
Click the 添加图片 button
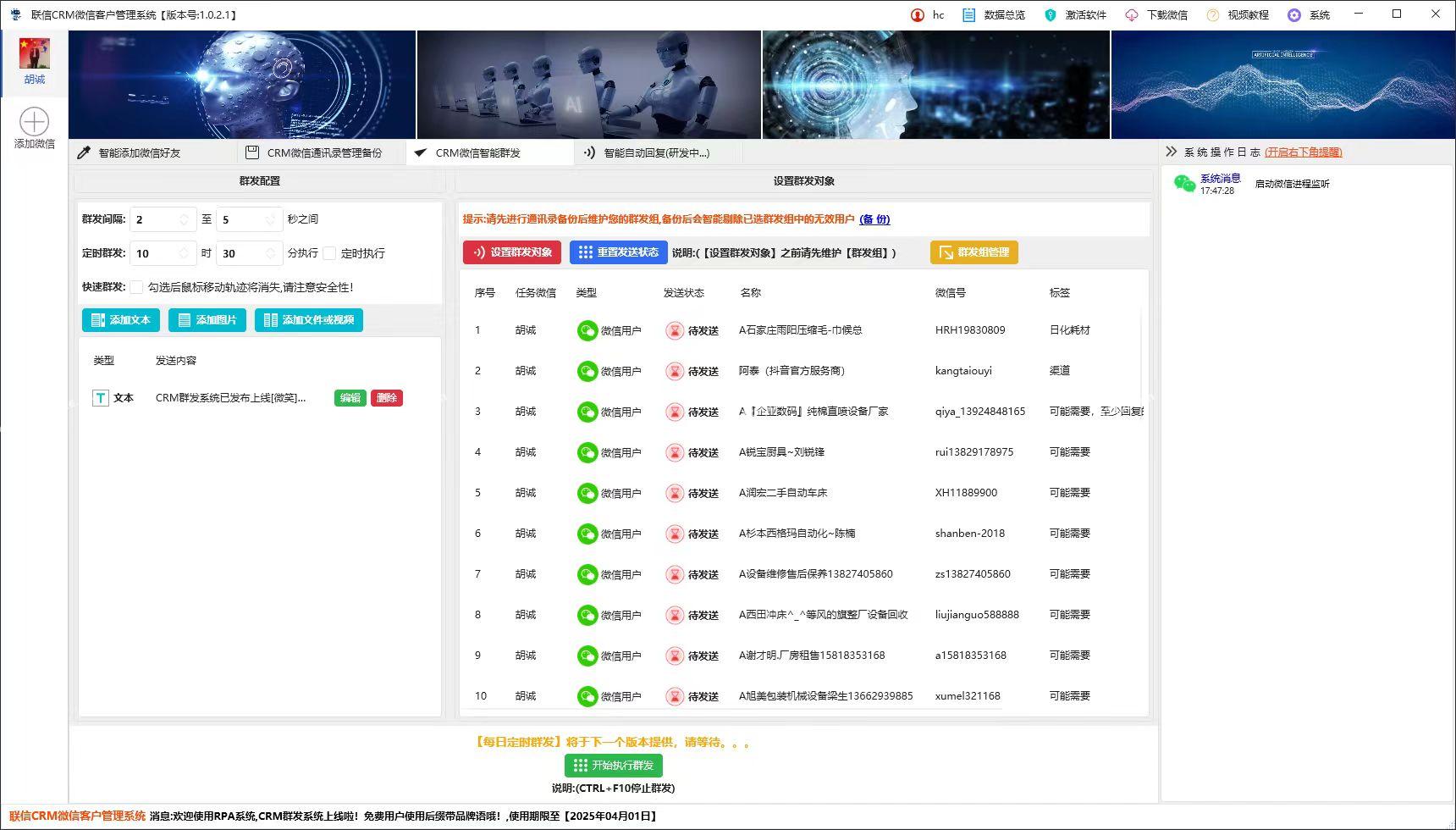click(207, 320)
